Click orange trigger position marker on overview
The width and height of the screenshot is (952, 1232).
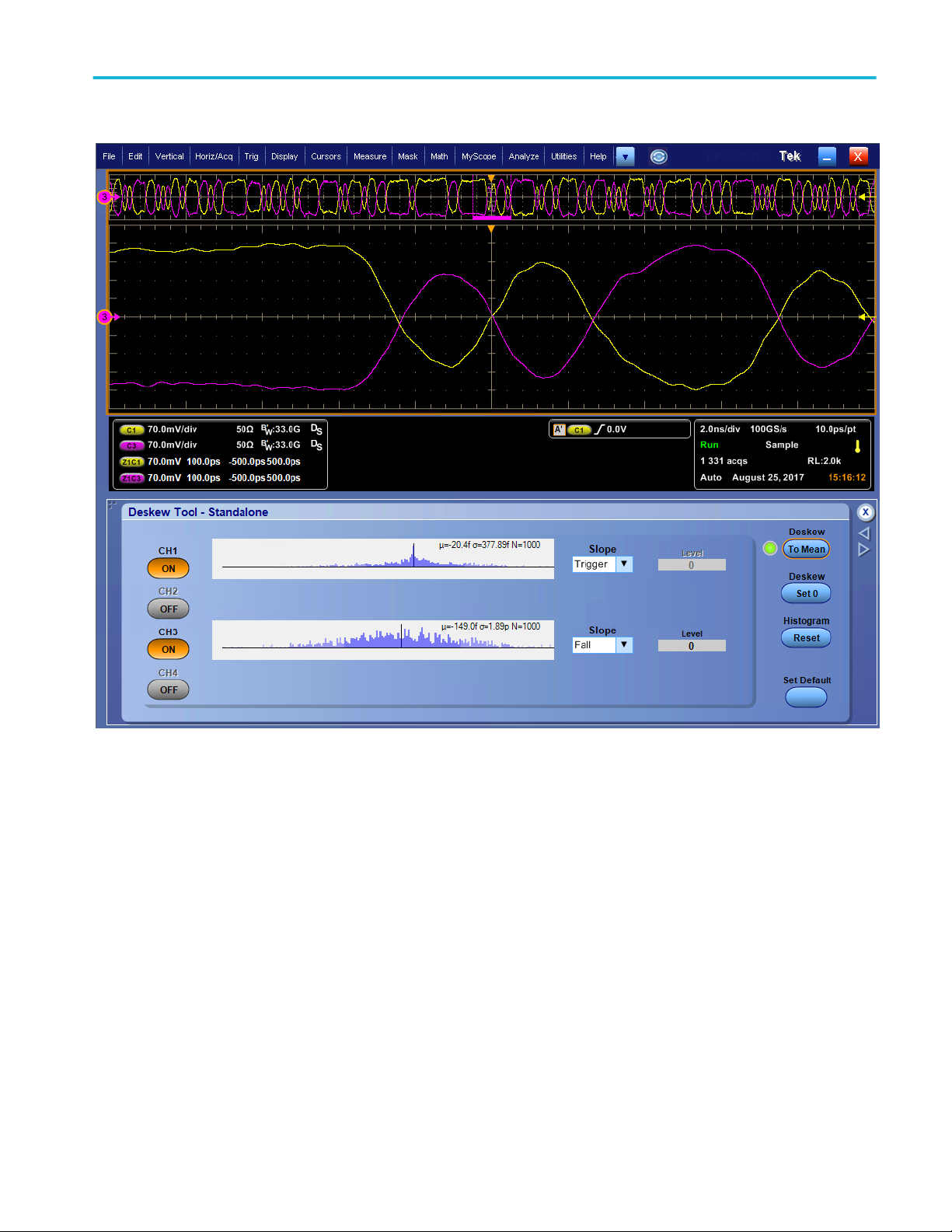[491, 179]
